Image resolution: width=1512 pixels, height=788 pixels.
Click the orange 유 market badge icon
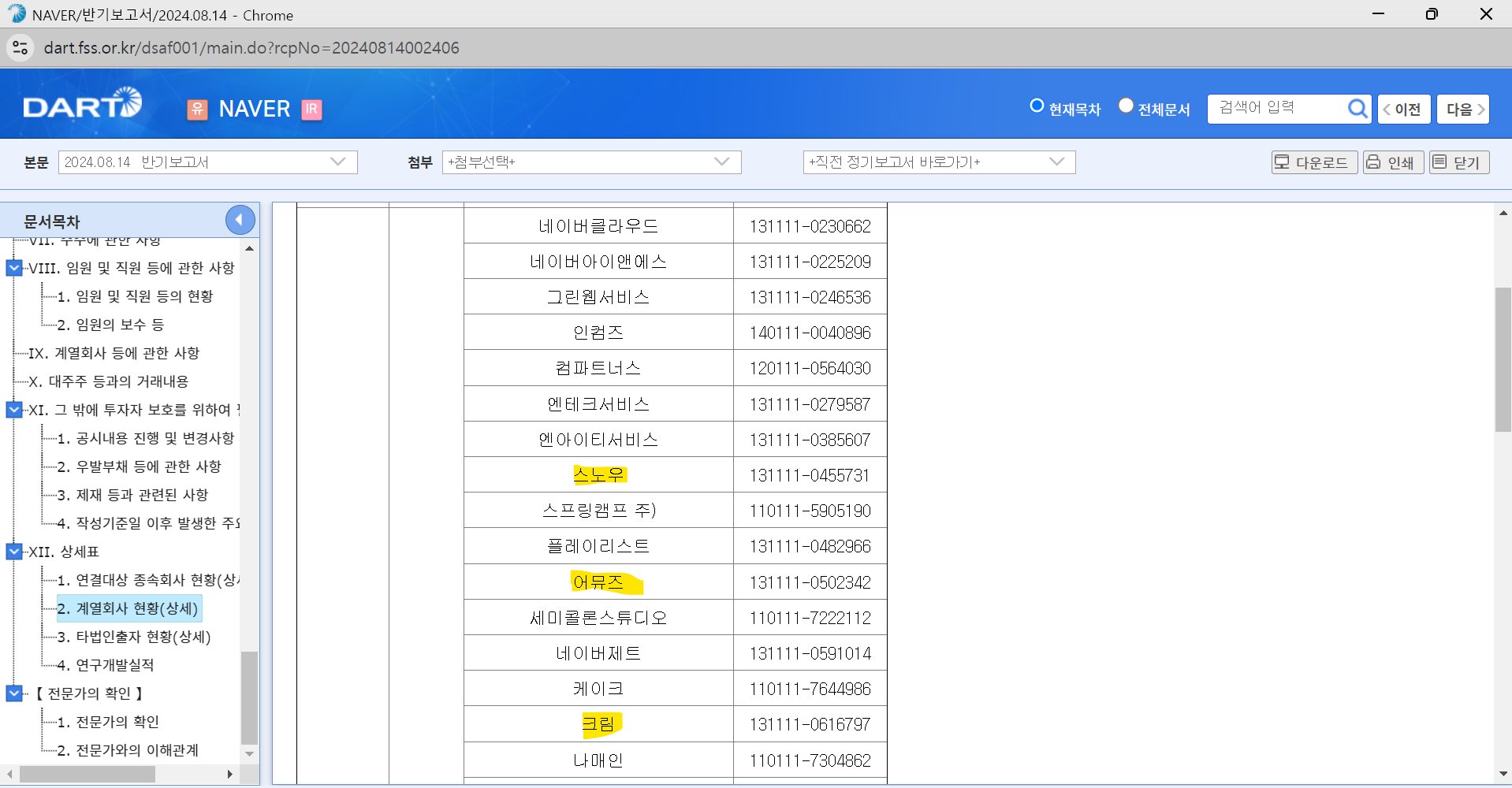coord(197,110)
